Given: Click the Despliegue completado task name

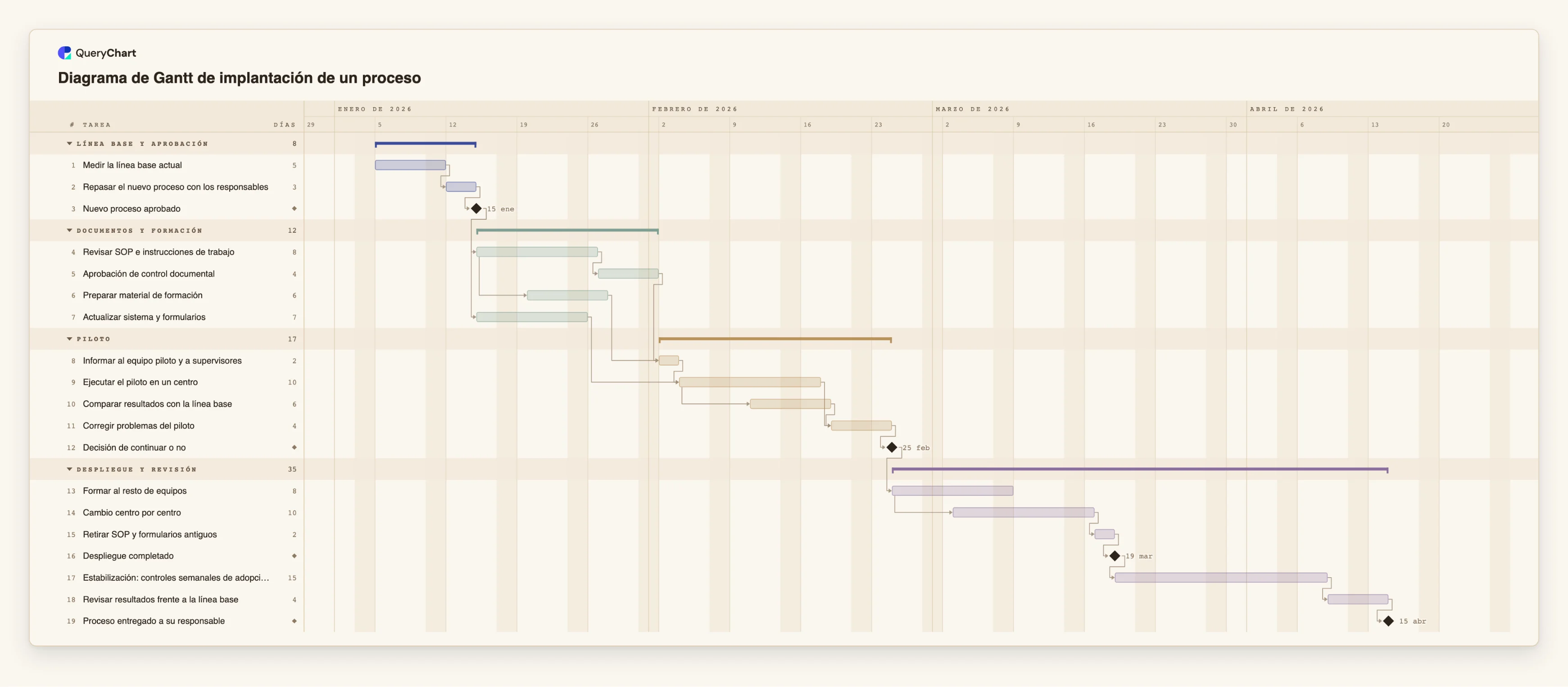Looking at the screenshot, I should [128, 556].
